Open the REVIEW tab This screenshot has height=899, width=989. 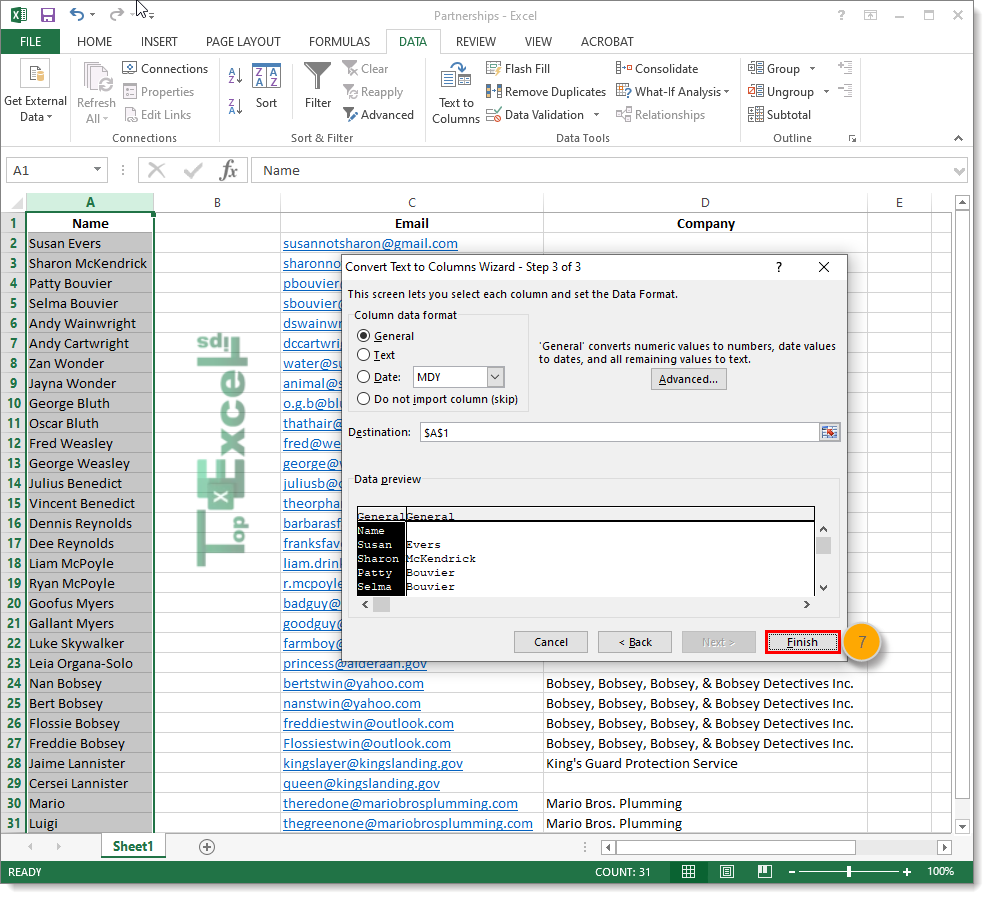tap(476, 42)
